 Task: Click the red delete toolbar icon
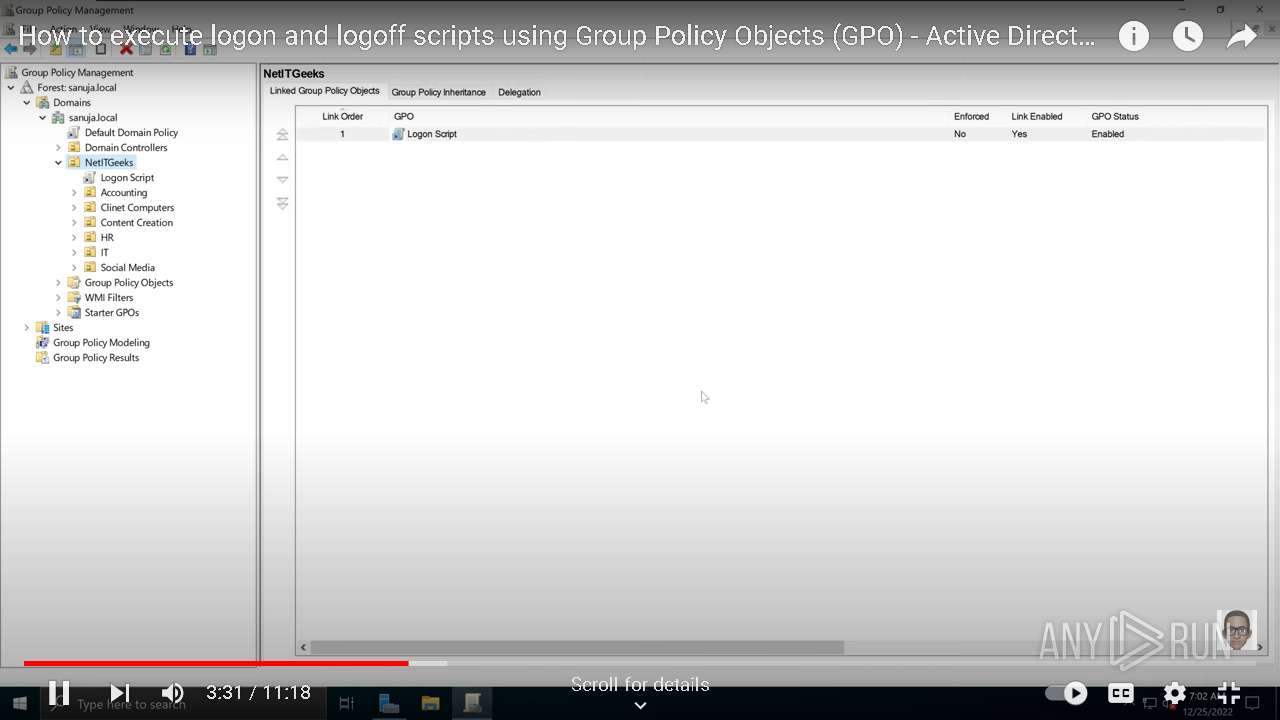click(126, 48)
